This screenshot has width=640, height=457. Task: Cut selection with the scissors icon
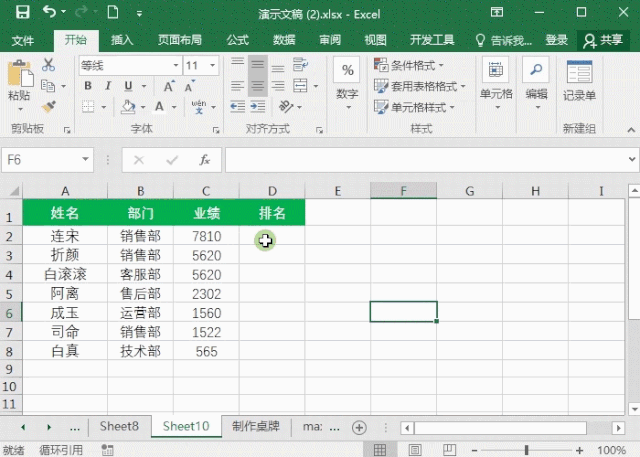coord(48,64)
